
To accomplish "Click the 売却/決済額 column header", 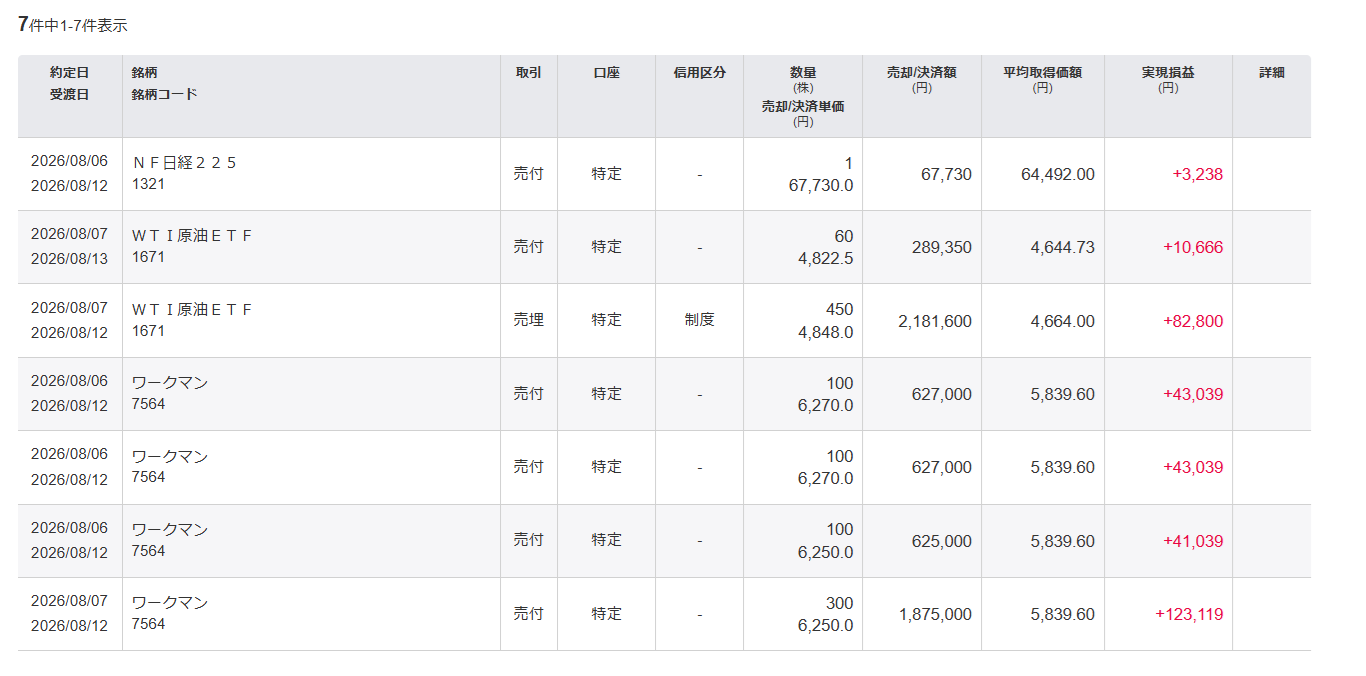I will pyautogui.click(x=922, y=80).
